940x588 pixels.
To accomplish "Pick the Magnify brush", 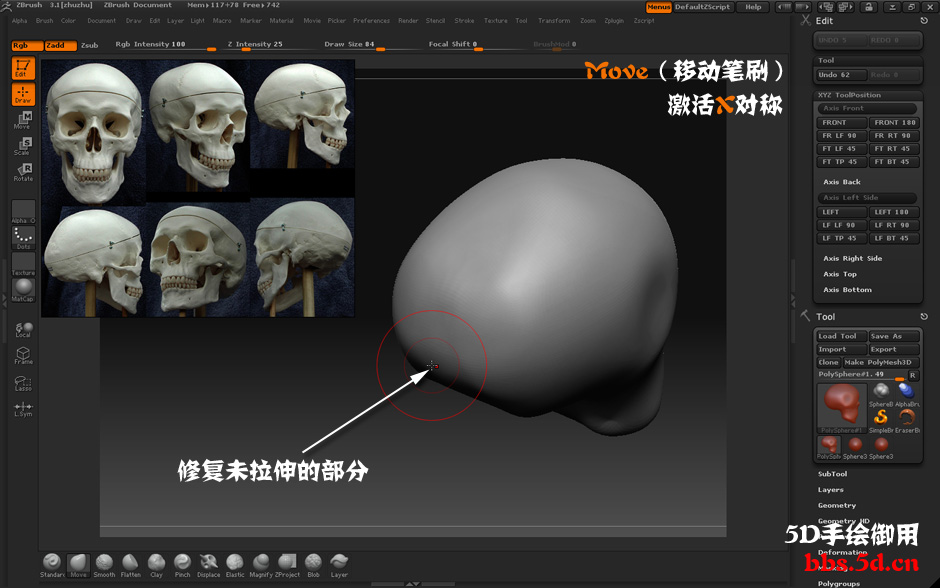I will pos(261,565).
